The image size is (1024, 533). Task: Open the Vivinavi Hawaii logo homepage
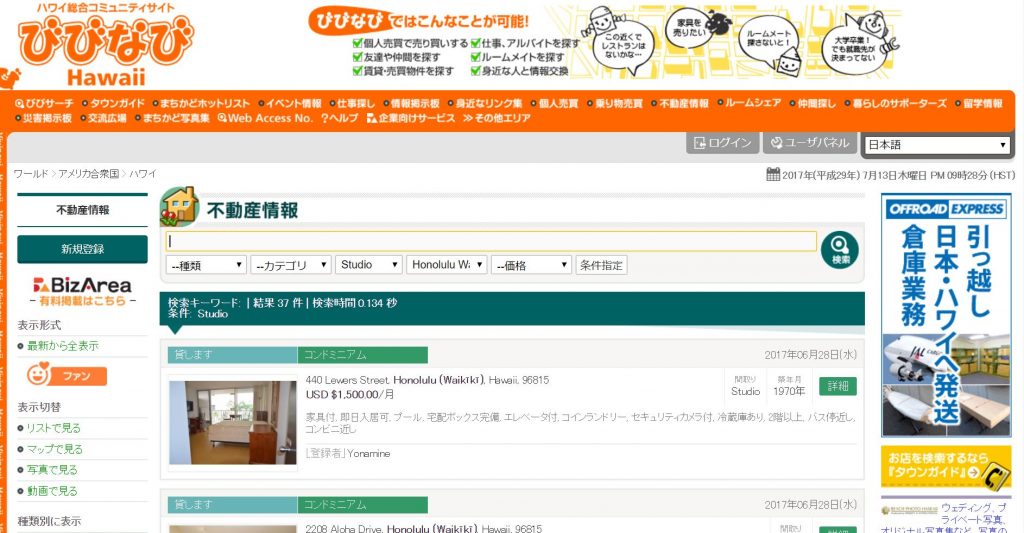104,46
